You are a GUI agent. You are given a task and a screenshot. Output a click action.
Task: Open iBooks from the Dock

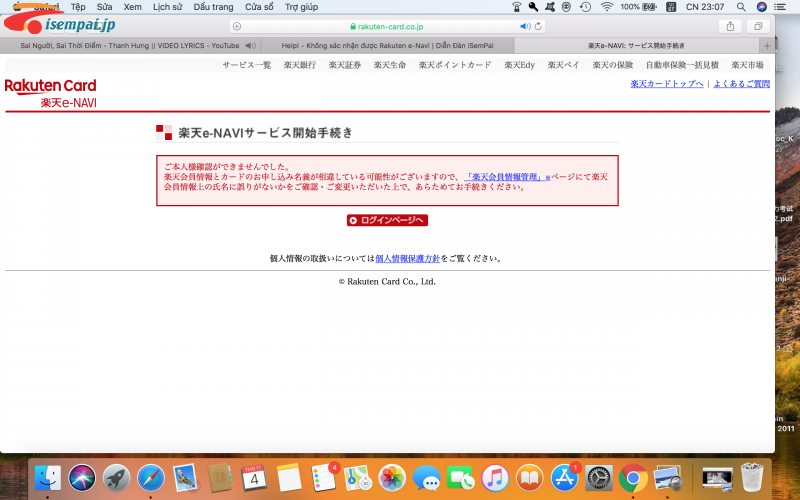(530, 478)
